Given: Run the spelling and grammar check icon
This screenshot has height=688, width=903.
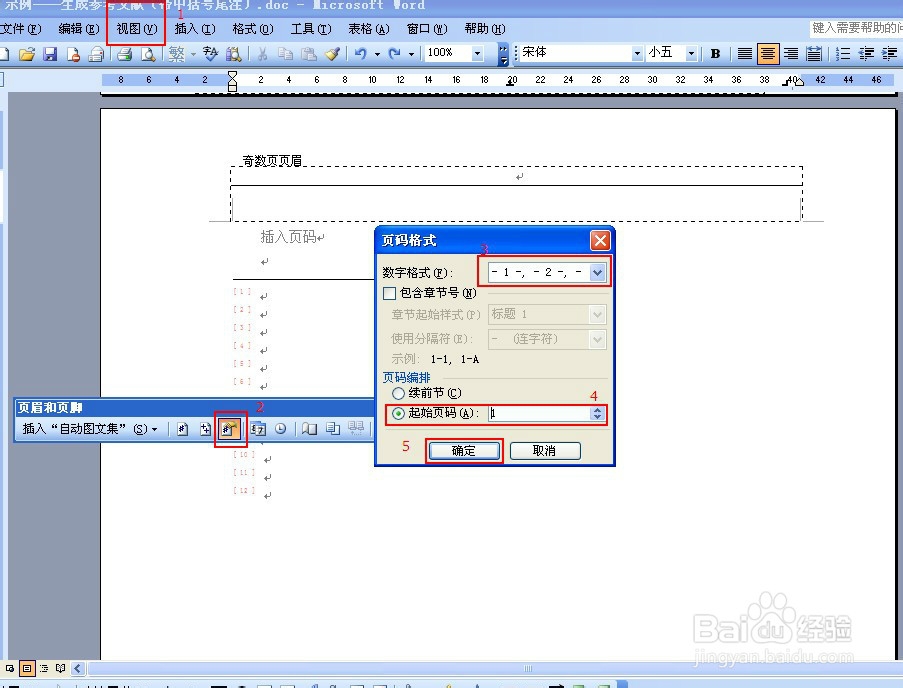Looking at the screenshot, I should pos(210,54).
